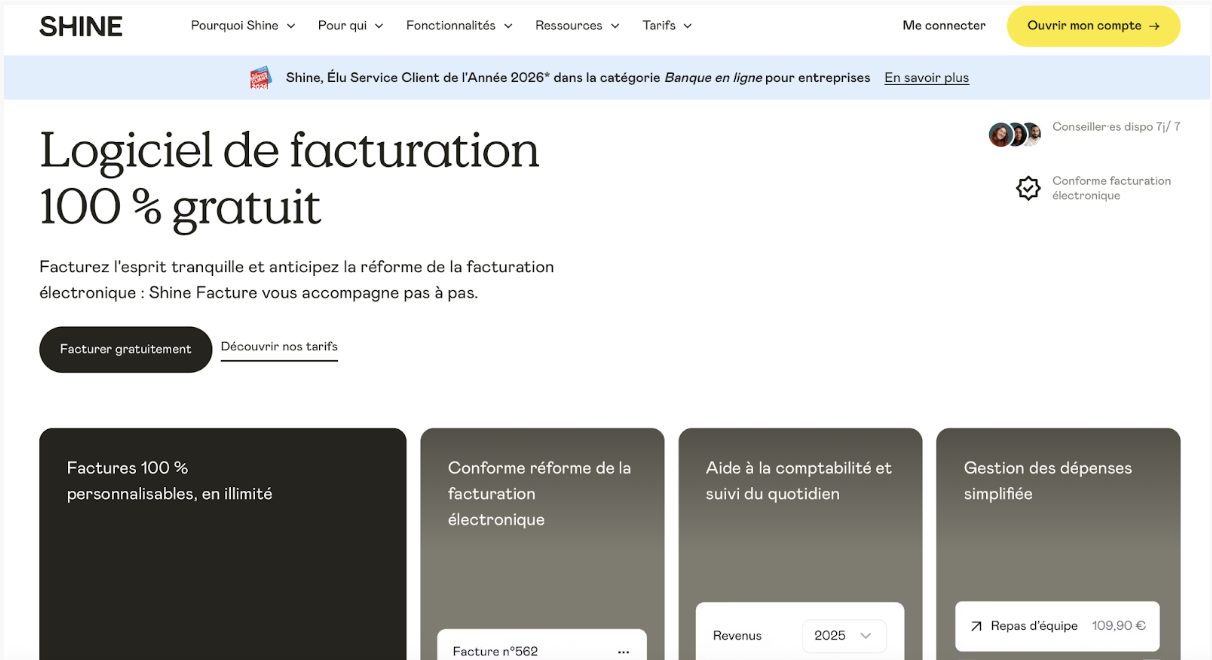Click the award stamp icon in the banner
1212x660 pixels.
[x=259, y=77]
